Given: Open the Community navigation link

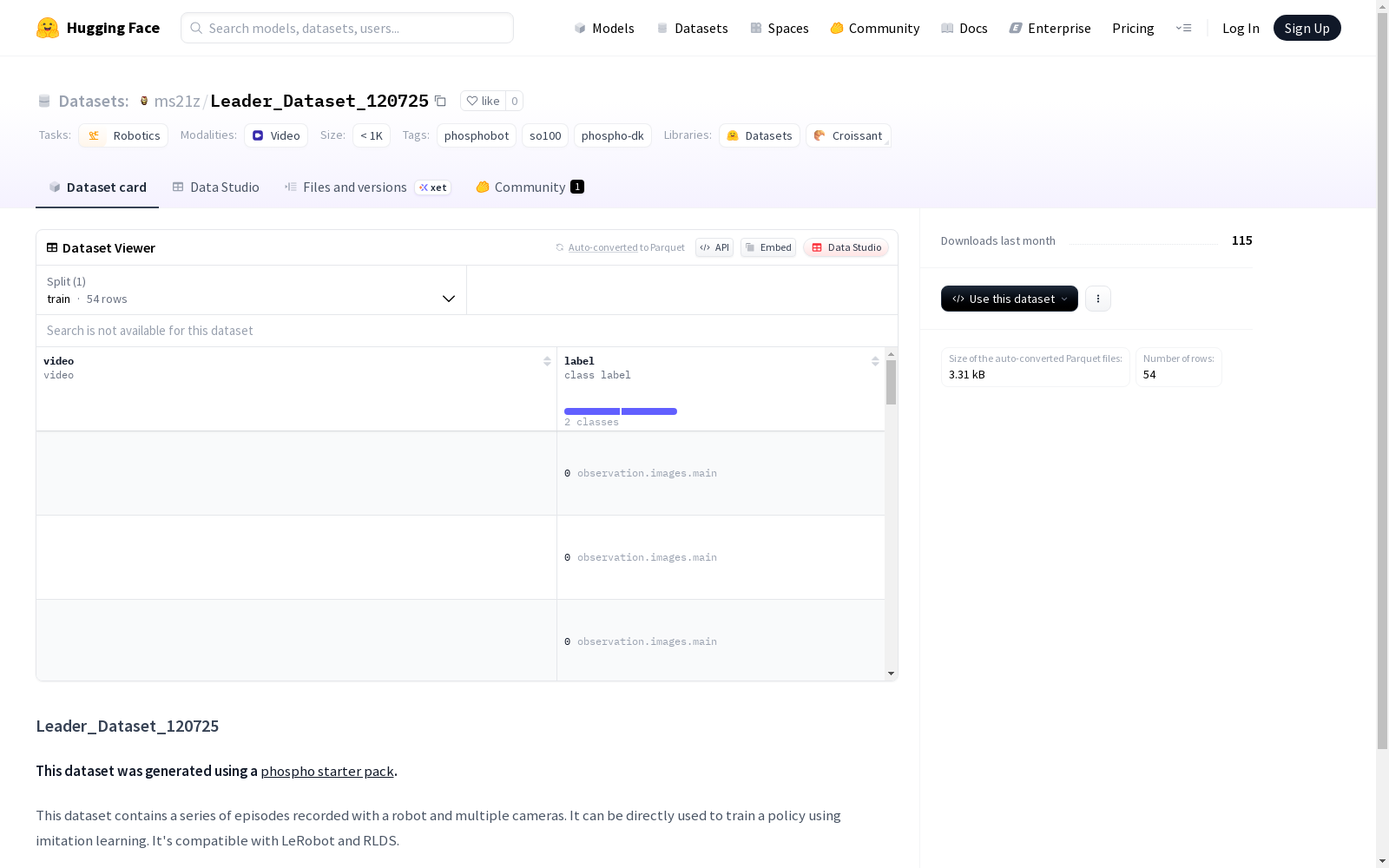Looking at the screenshot, I should coord(875,28).
